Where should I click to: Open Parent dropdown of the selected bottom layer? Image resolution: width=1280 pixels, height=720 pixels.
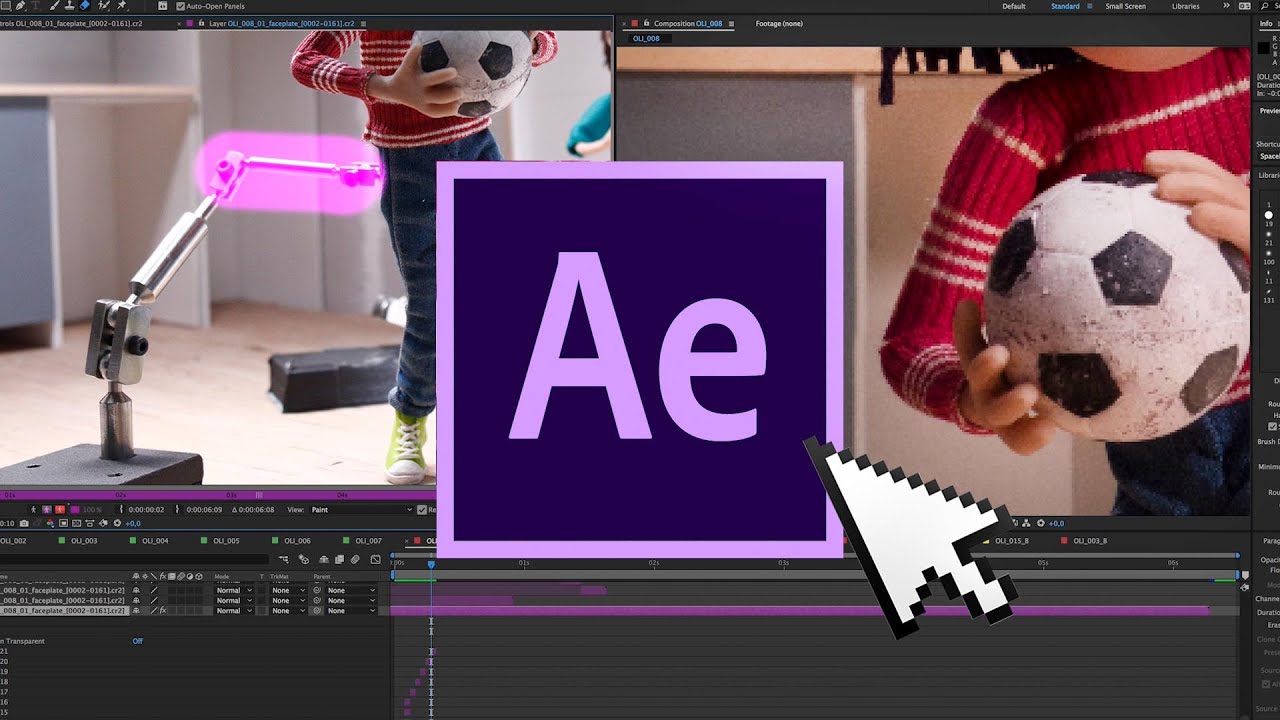point(351,611)
